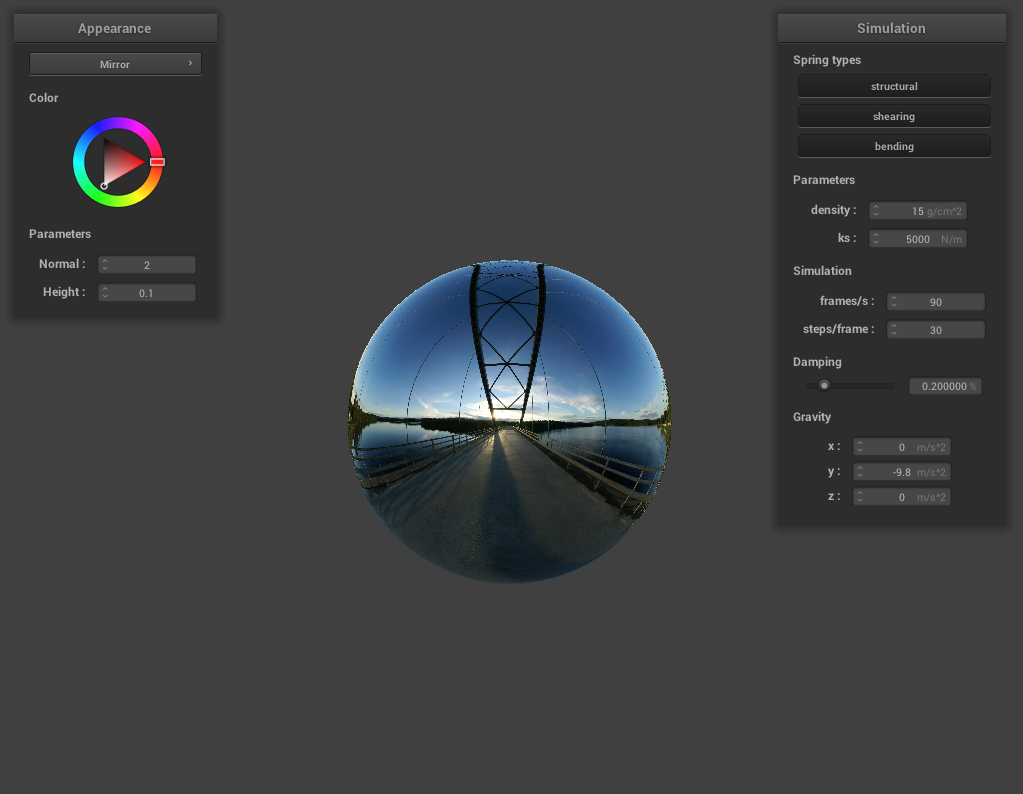Screen dimensions: 1023x794
Task: Click the Gravity x value field
Action: 902,447
